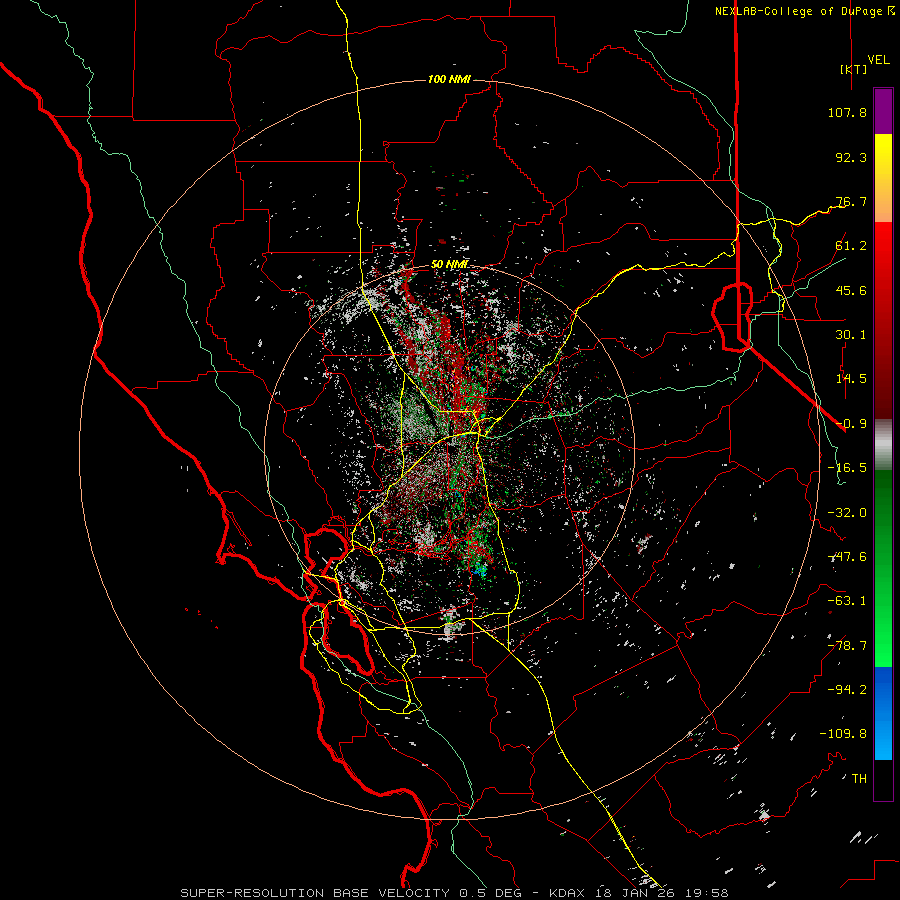Click the -63.1 velocity scale value

click(x=847, y=601)
